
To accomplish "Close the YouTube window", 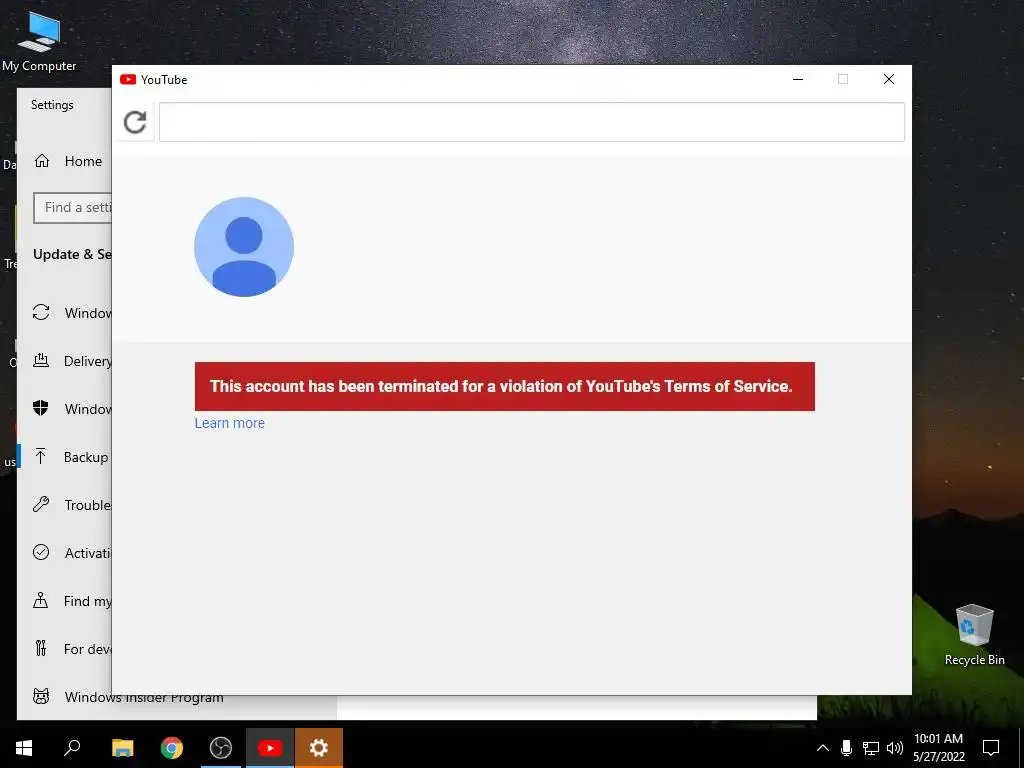I will pos(889,80).
